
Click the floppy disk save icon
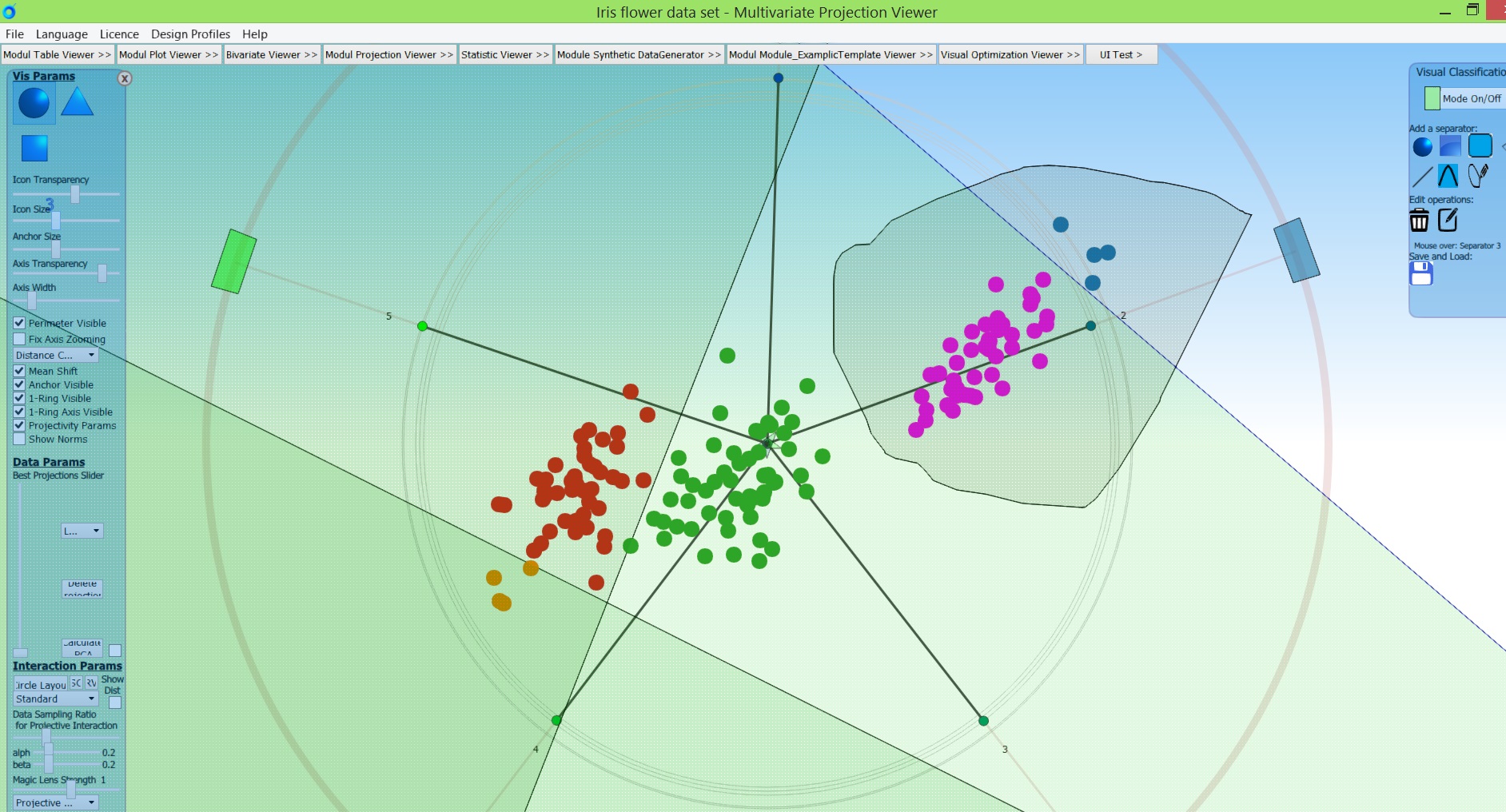(1421, 274)
